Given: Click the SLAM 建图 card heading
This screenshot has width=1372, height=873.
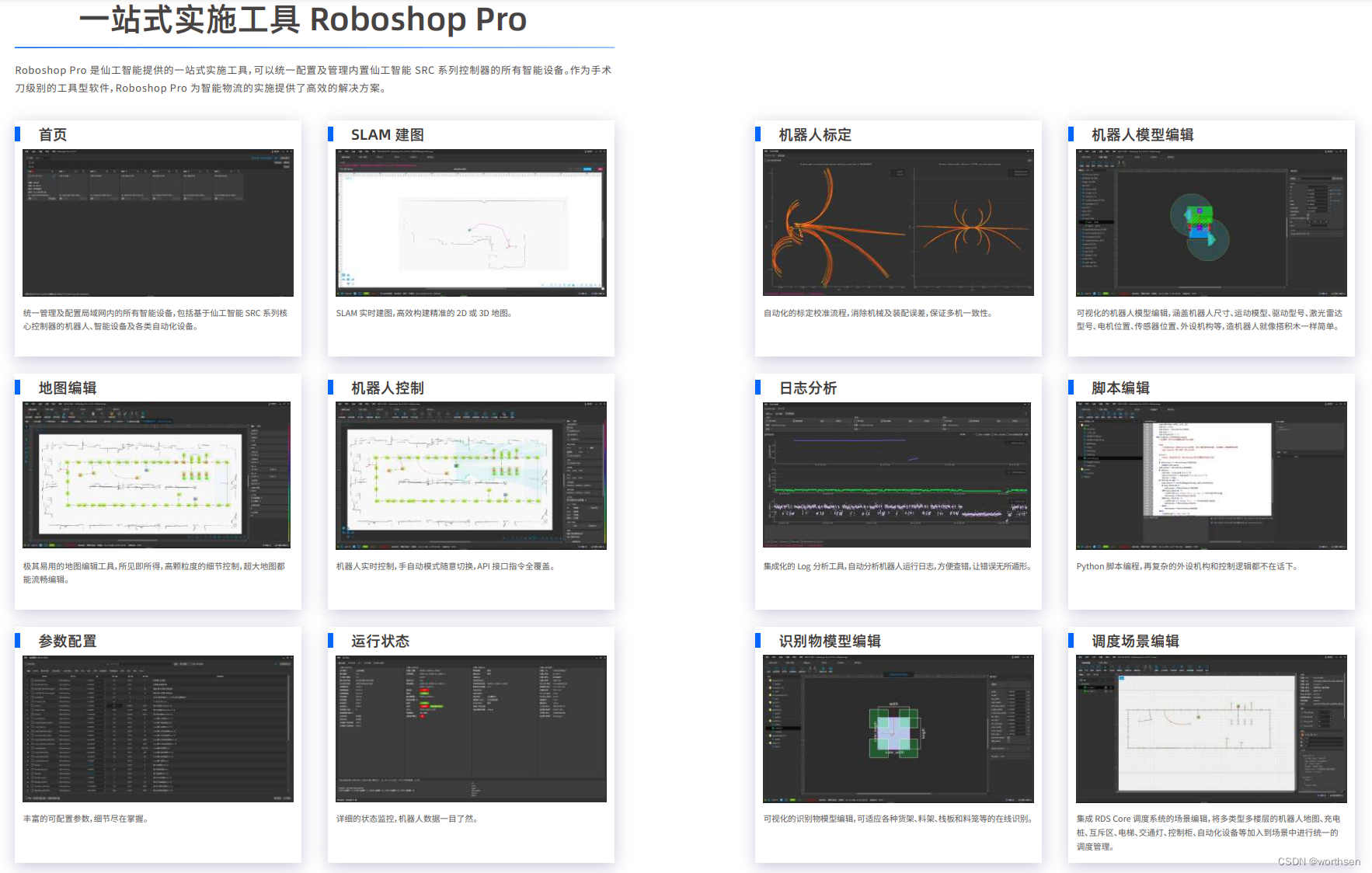Looking at the screenshot, I should pyautogui.click(x=388, y=134).
